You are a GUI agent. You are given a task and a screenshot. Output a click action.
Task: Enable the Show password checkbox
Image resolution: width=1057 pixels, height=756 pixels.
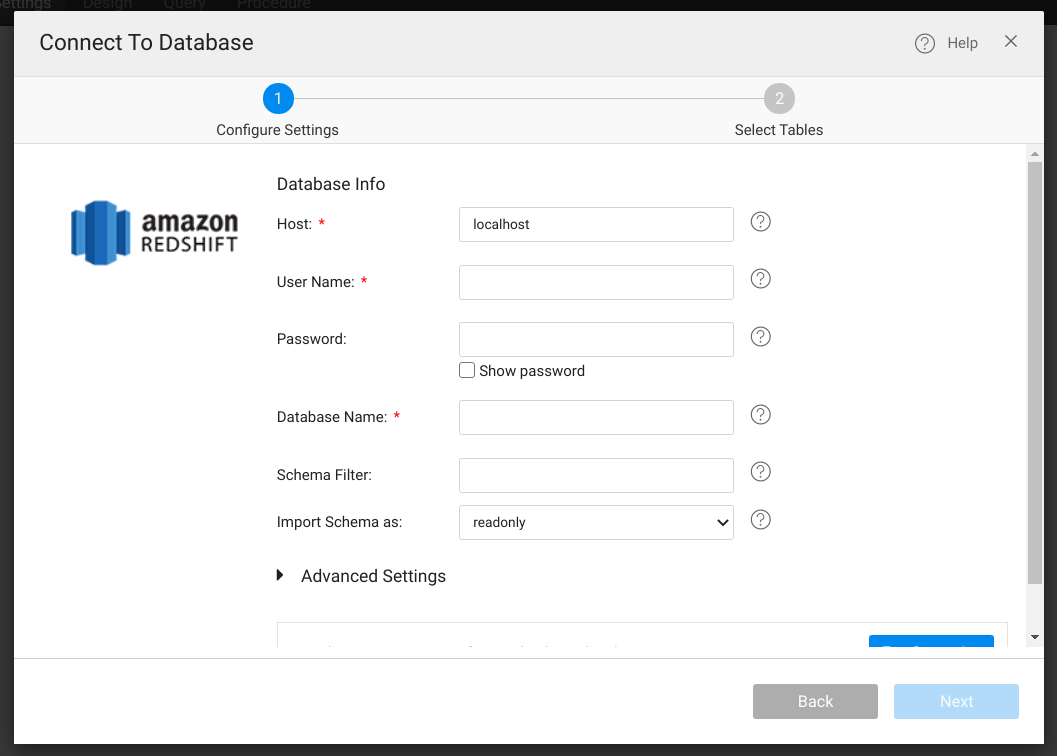(x=467, y=371)
